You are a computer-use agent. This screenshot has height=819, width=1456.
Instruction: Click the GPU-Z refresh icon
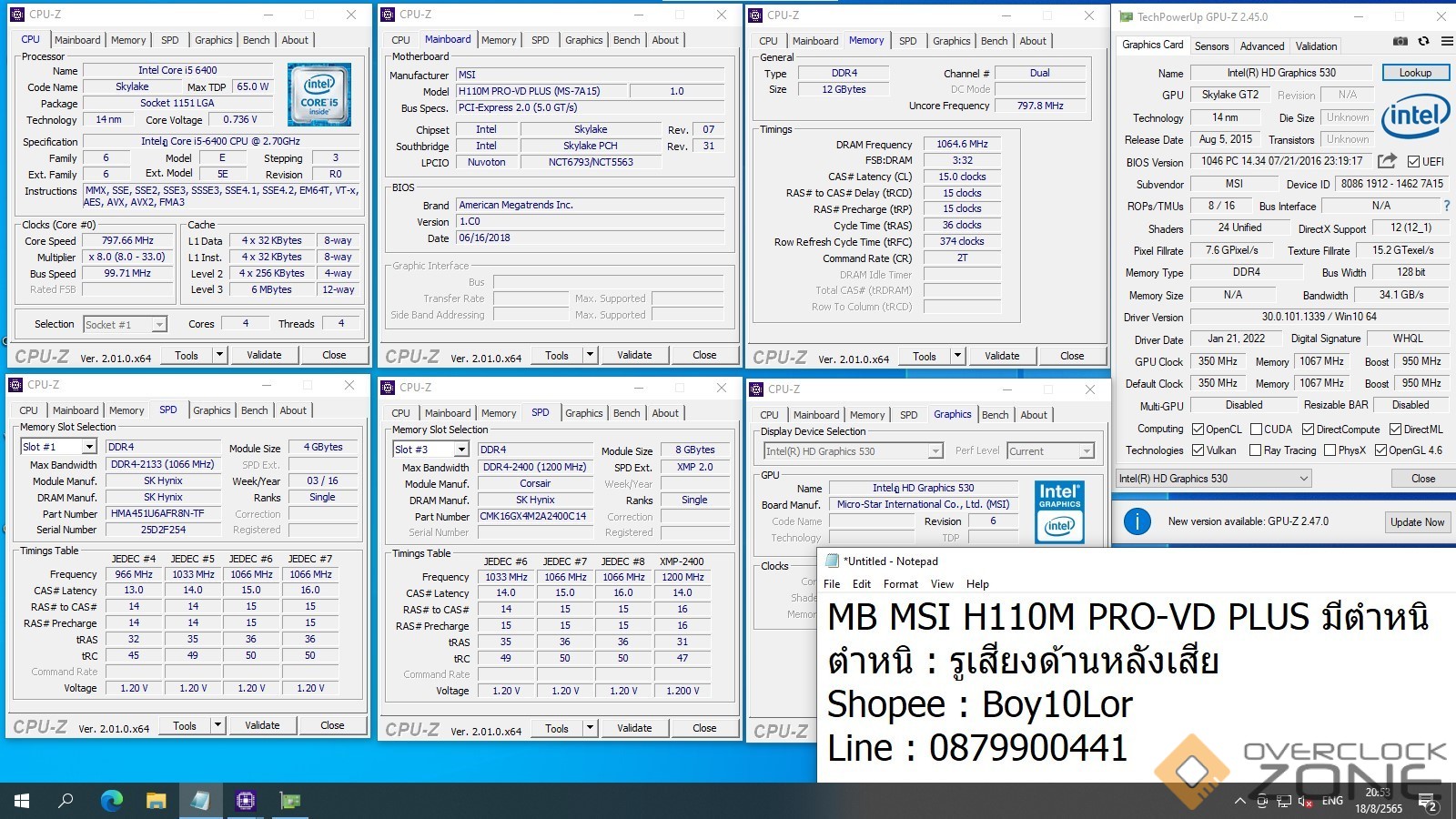pos(1423,41)
